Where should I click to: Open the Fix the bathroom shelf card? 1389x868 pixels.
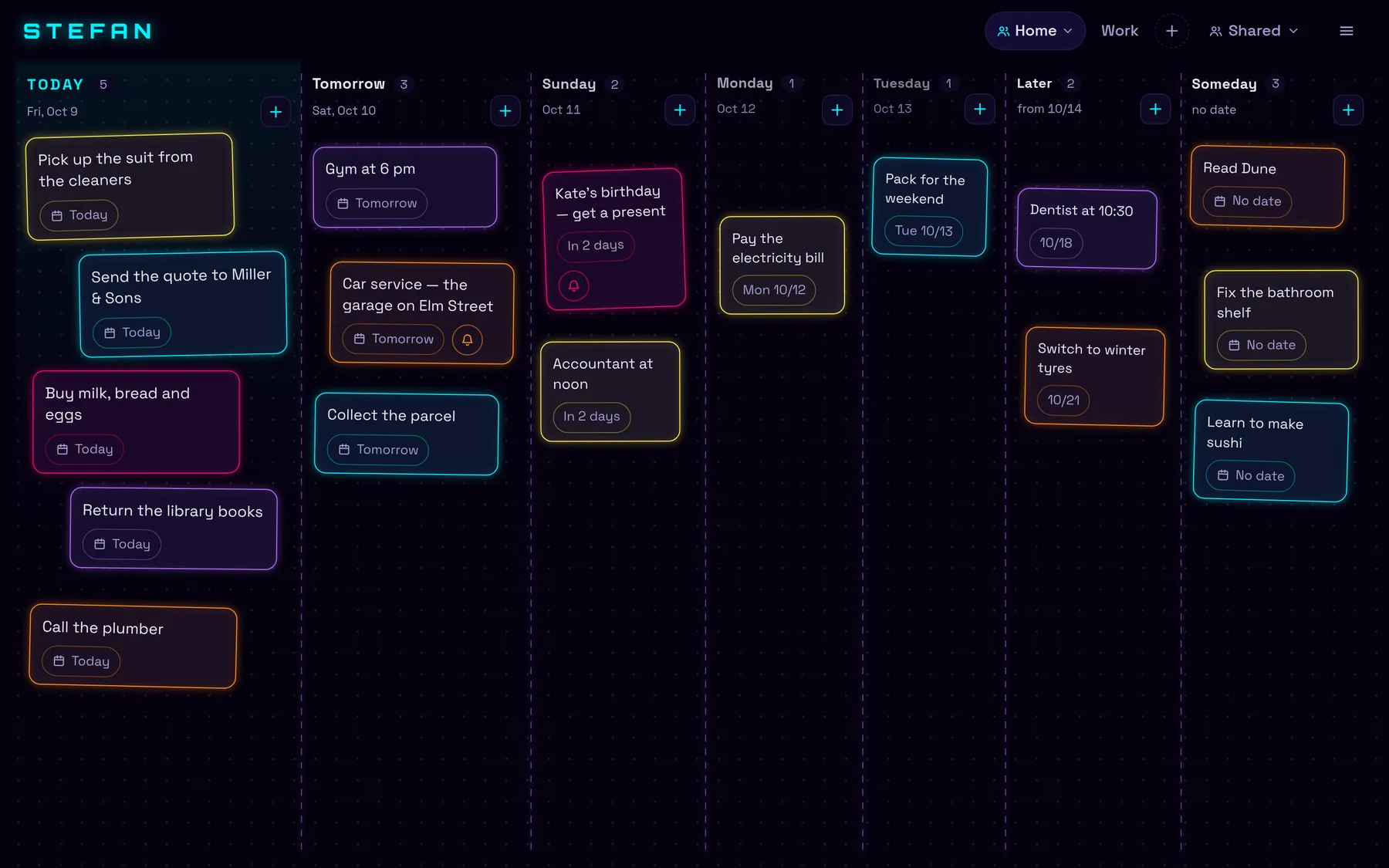[x=1281, y=319]
